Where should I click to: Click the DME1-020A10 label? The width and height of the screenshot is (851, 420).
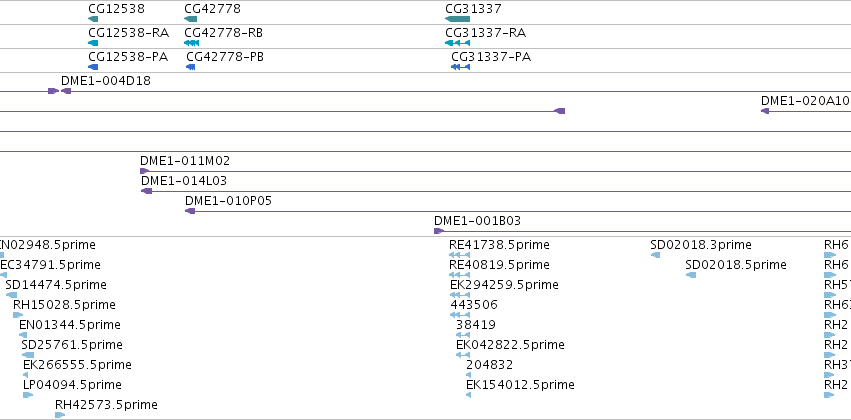click(x=805, y=100)
